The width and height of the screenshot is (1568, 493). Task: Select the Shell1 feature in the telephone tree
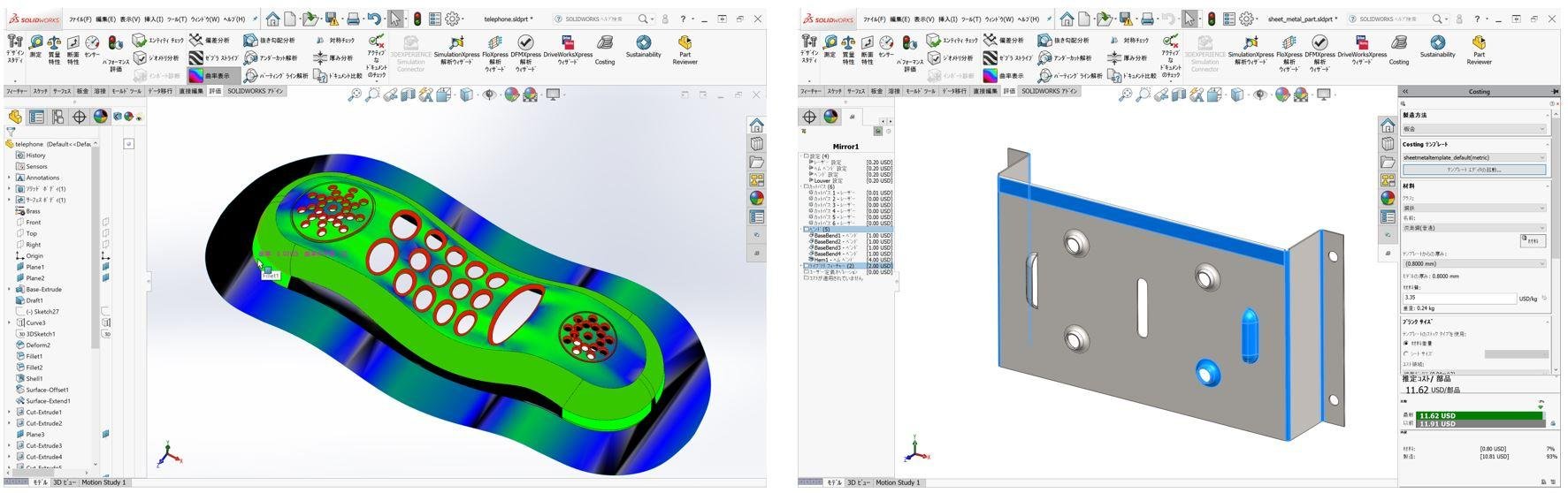click(x=35, y=378)
